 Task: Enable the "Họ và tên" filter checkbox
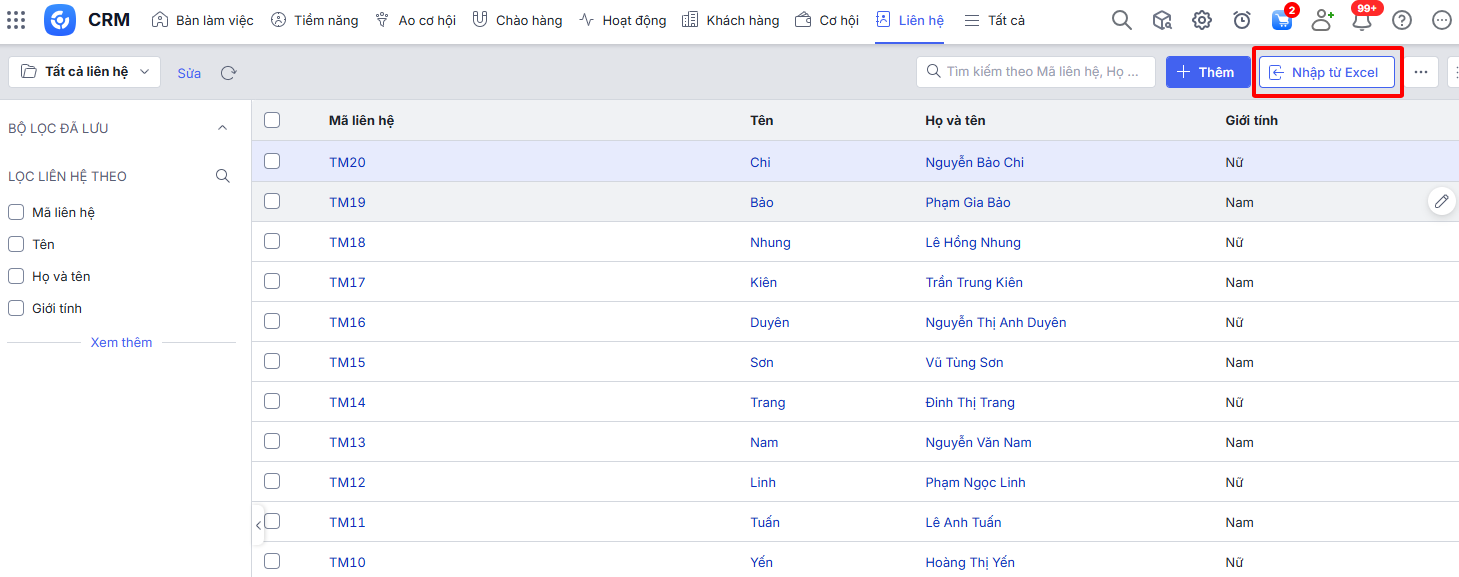16,276
